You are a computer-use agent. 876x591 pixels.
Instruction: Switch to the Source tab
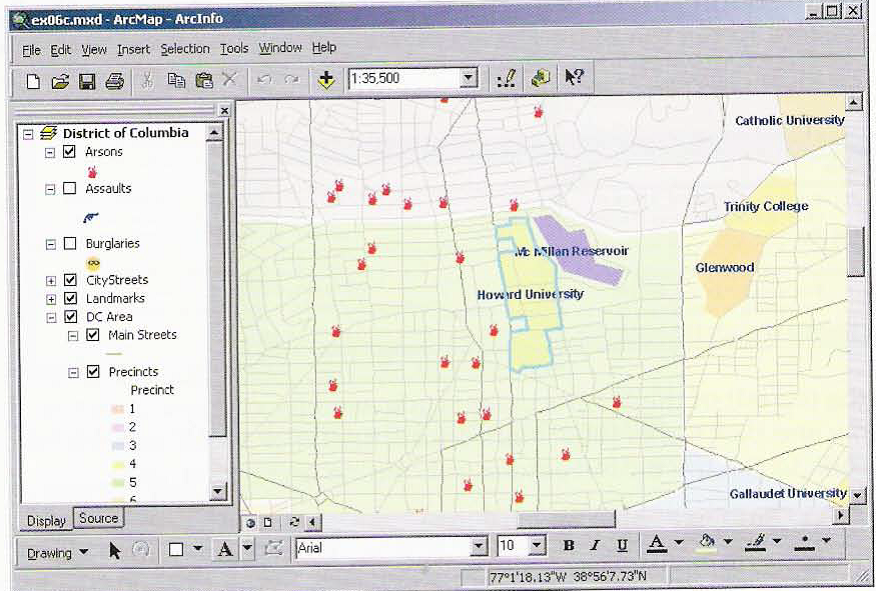tap(98, 518)
